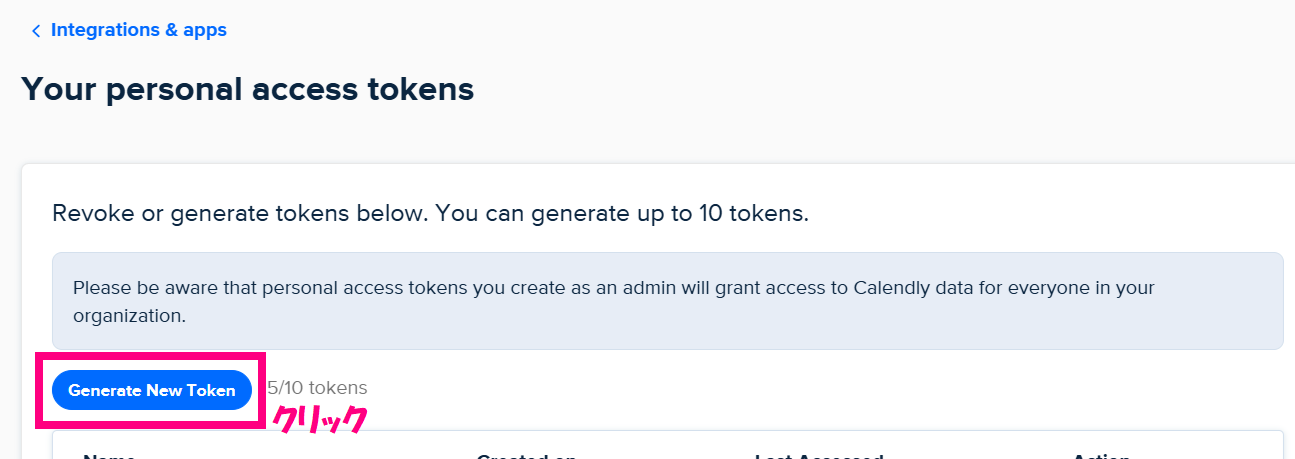Click the Created on column header
The height and width of the screenshot is (459, 1295).
[526, 455]
